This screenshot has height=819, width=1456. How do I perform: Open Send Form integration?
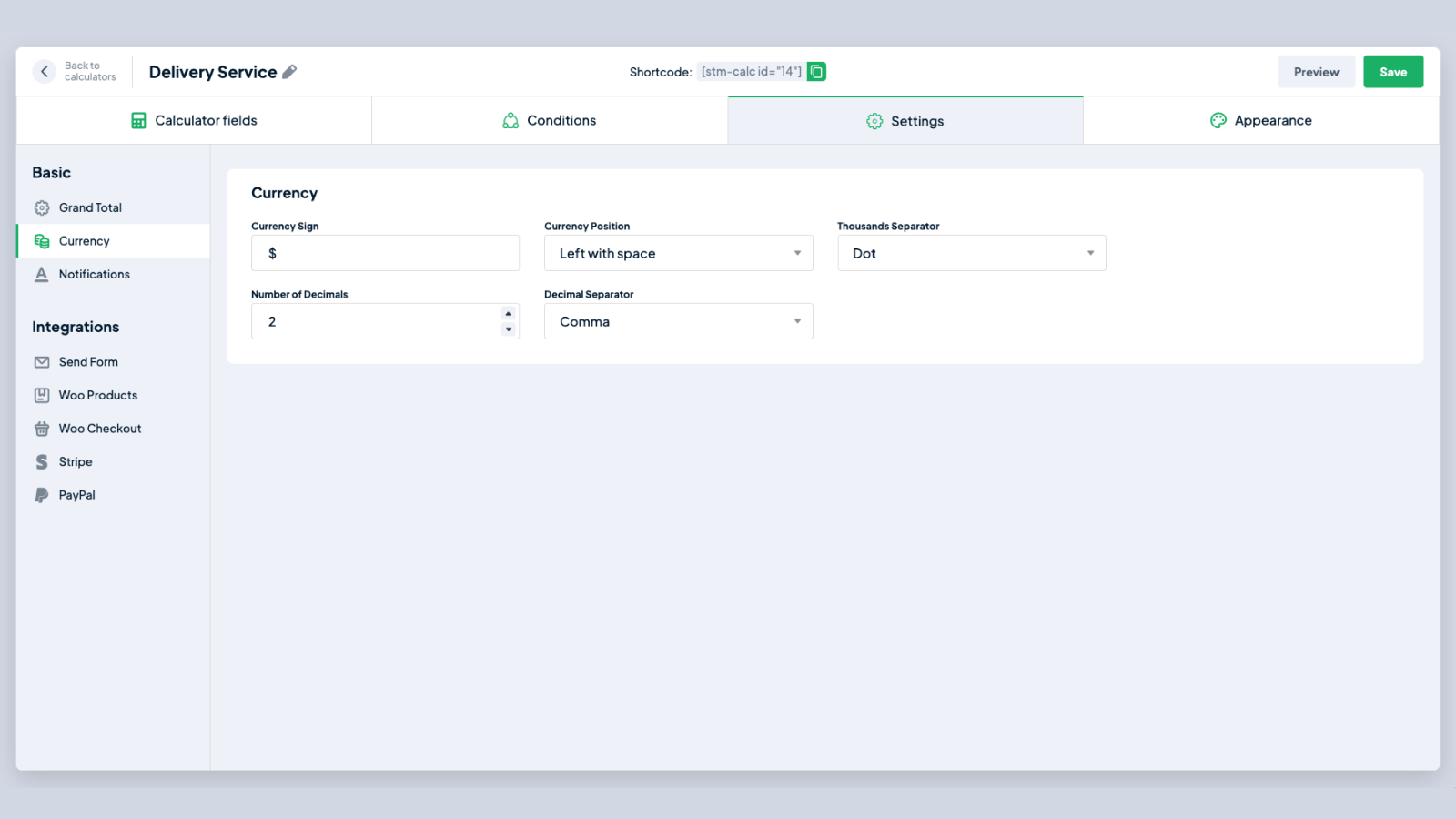coord(88,362)
